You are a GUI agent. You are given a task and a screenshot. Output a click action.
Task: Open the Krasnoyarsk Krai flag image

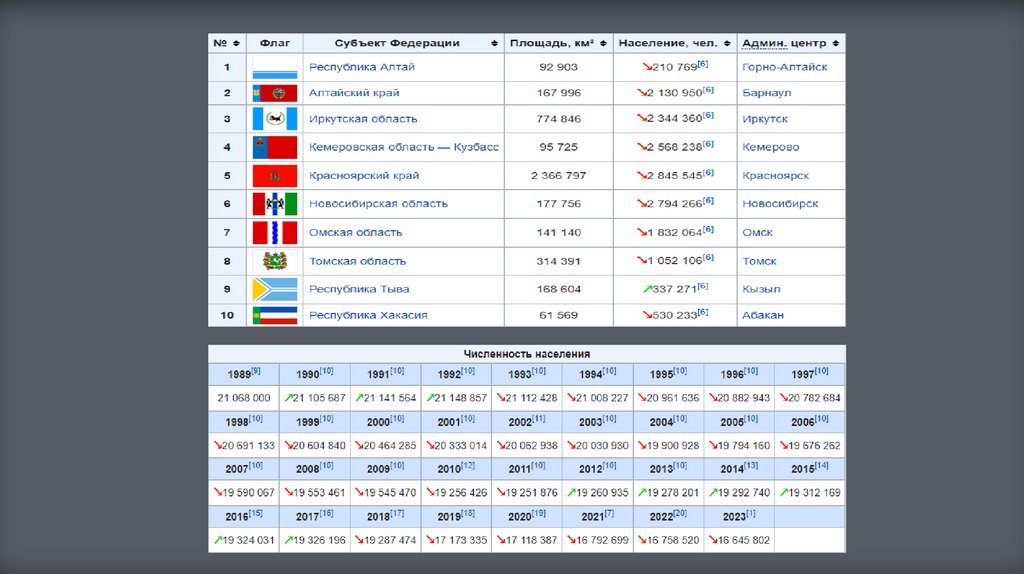274,176
